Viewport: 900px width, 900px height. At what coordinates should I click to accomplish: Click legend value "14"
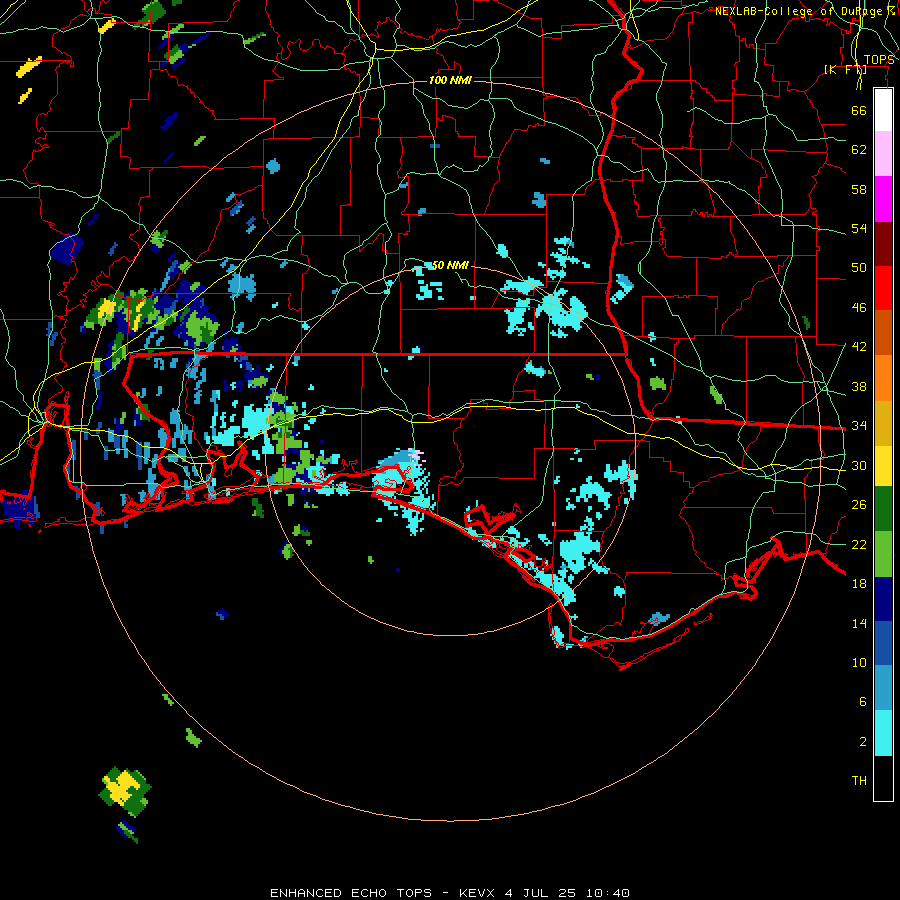point(859,623)
